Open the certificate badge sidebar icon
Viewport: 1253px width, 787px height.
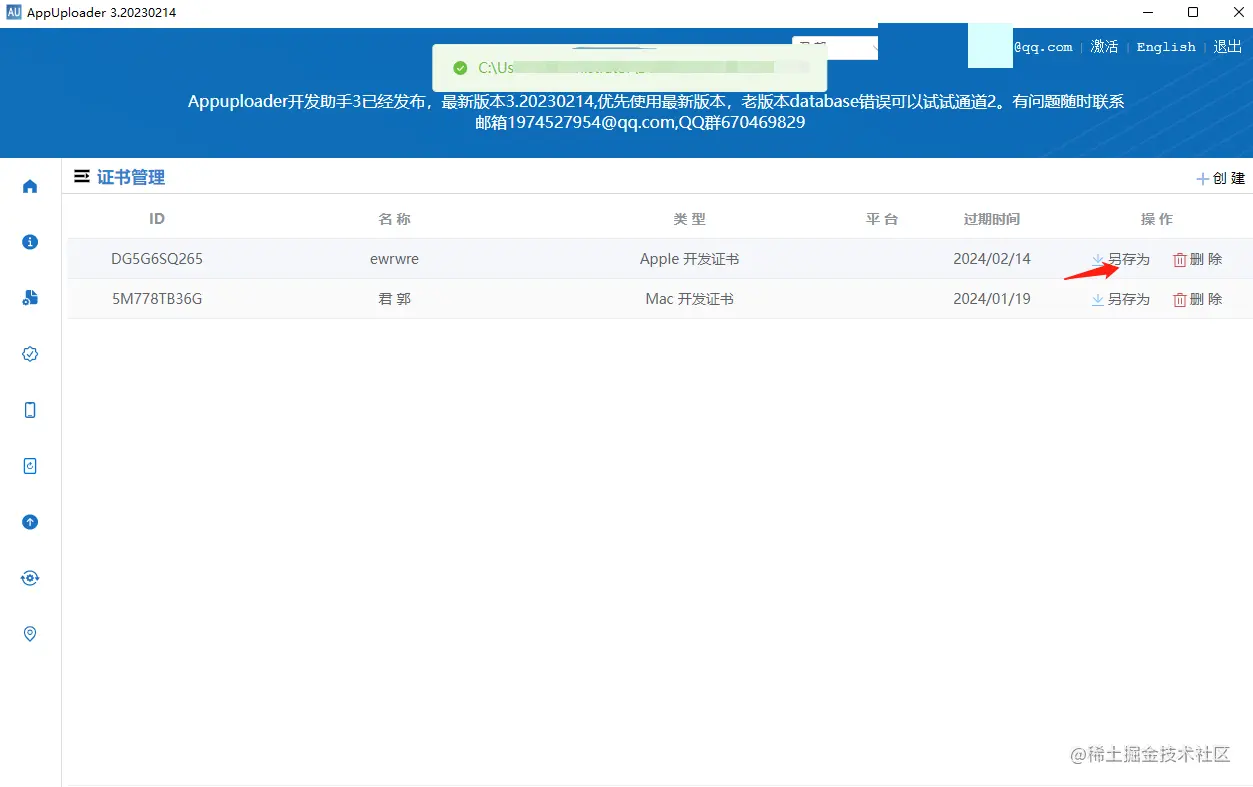coord(30,354)
